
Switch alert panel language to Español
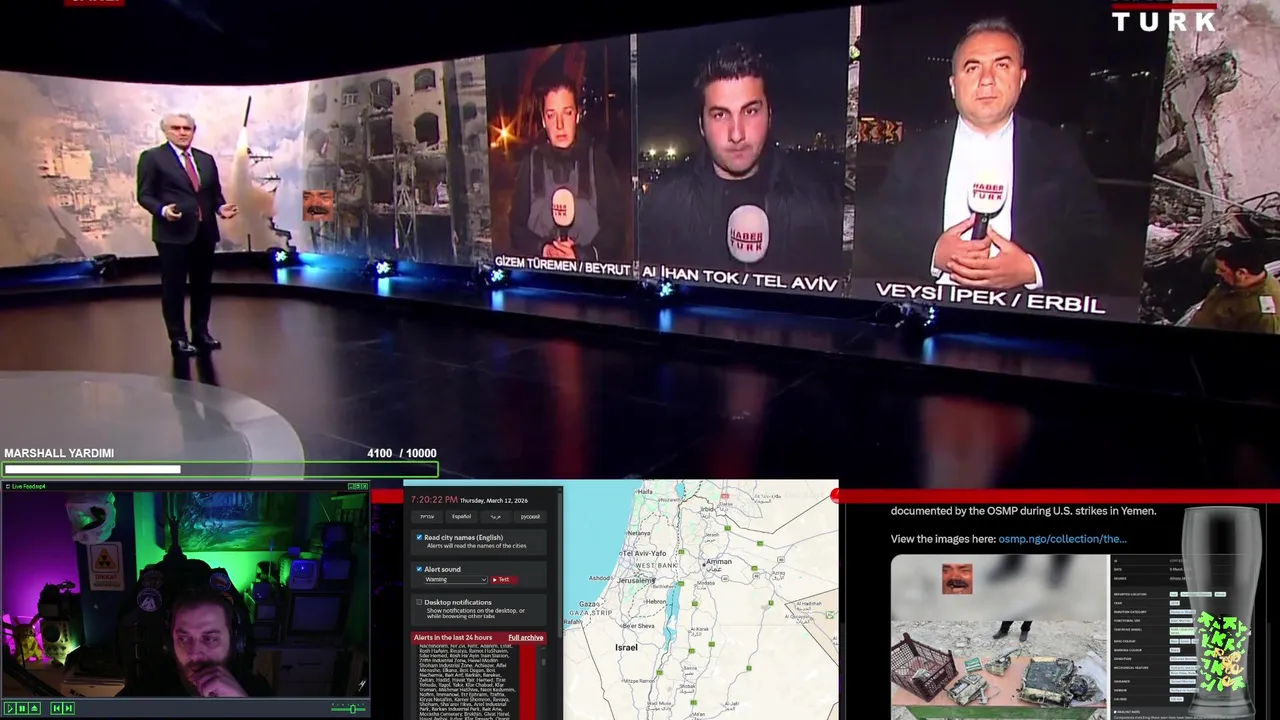(x=461, y=517)
